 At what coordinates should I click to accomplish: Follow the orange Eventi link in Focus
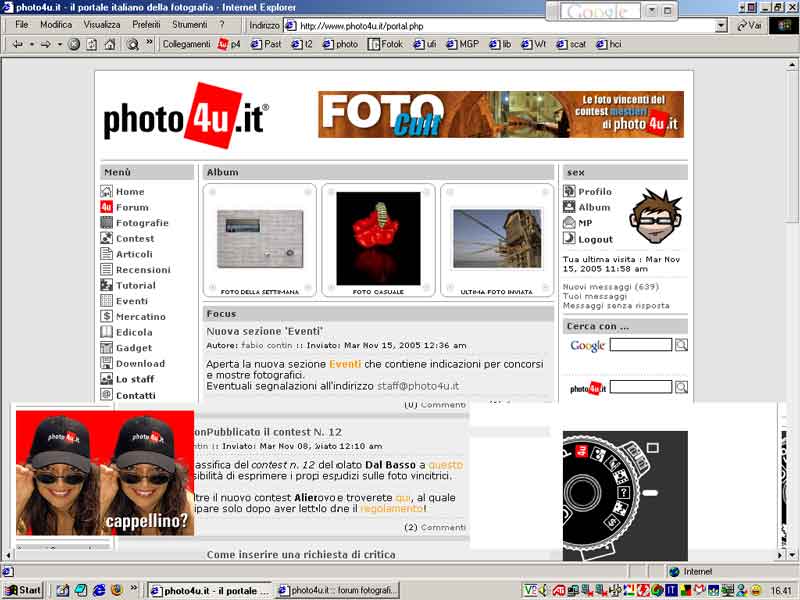(x=345, y=364)
